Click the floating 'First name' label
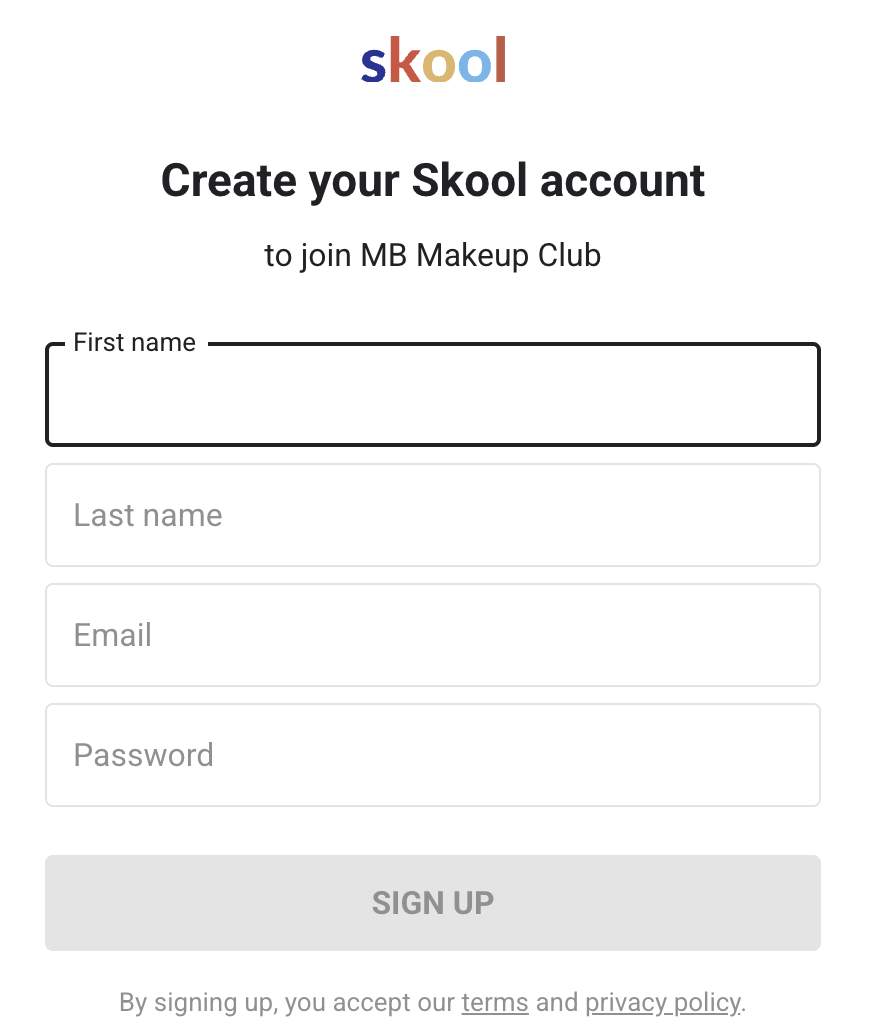 click(135, 342)
